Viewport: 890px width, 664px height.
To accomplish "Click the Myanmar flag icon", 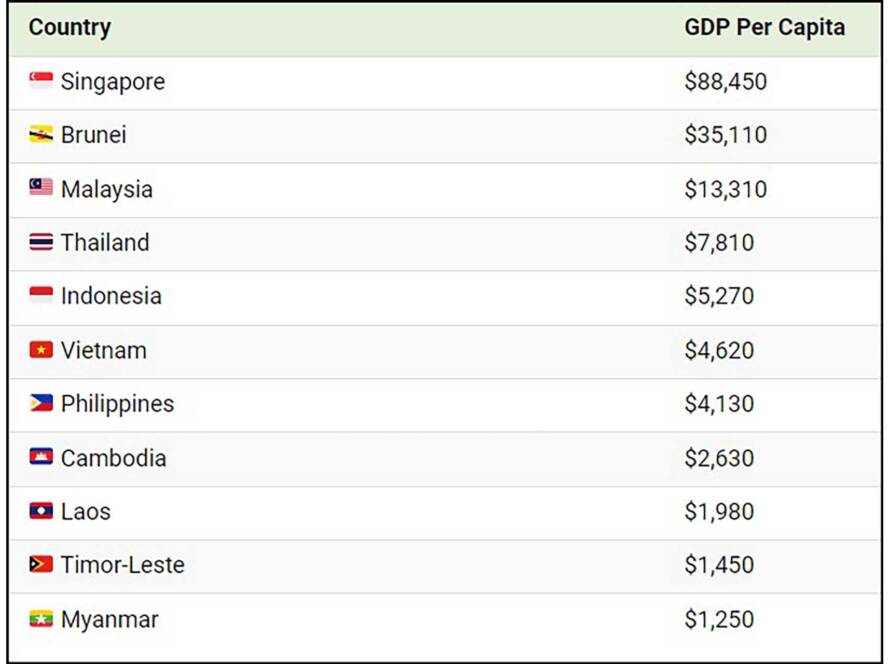I will [x=41, y=619].
